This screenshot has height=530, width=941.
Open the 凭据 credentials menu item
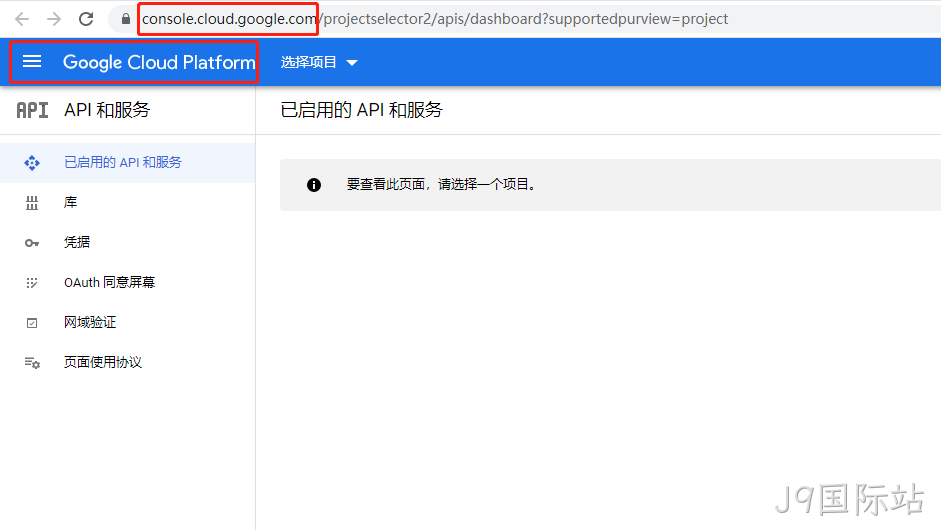point(127,242)
